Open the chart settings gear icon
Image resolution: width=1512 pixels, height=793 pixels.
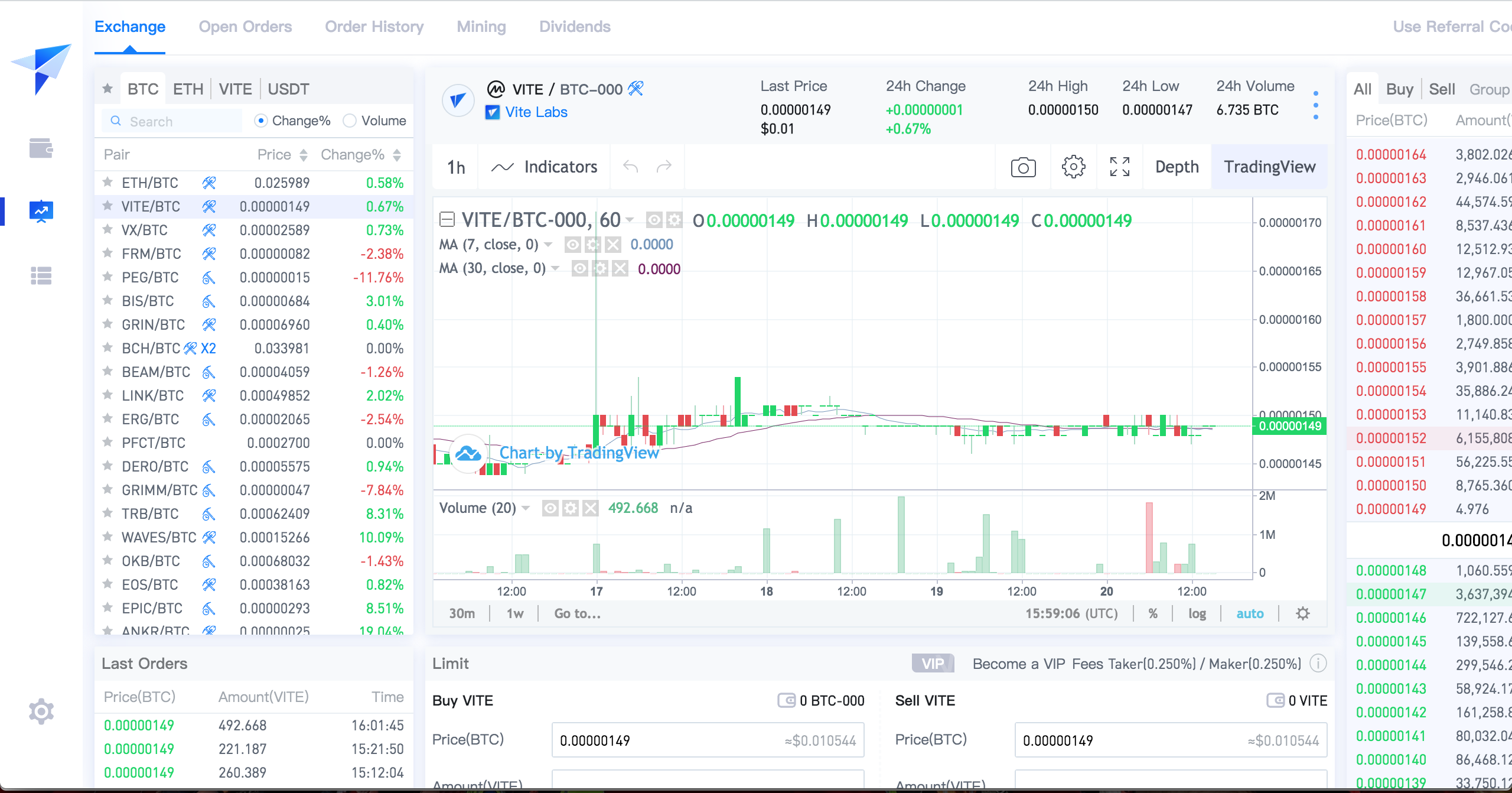tap(1074, 167)
